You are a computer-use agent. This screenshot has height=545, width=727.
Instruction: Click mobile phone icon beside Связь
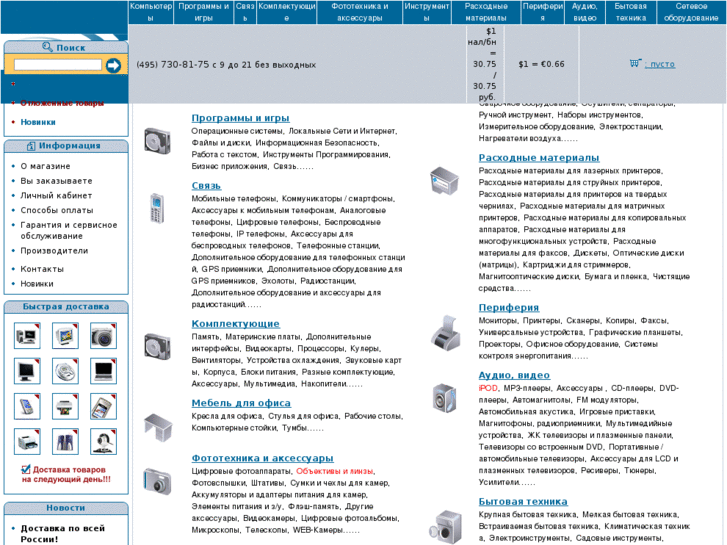(x=157, y=208)
